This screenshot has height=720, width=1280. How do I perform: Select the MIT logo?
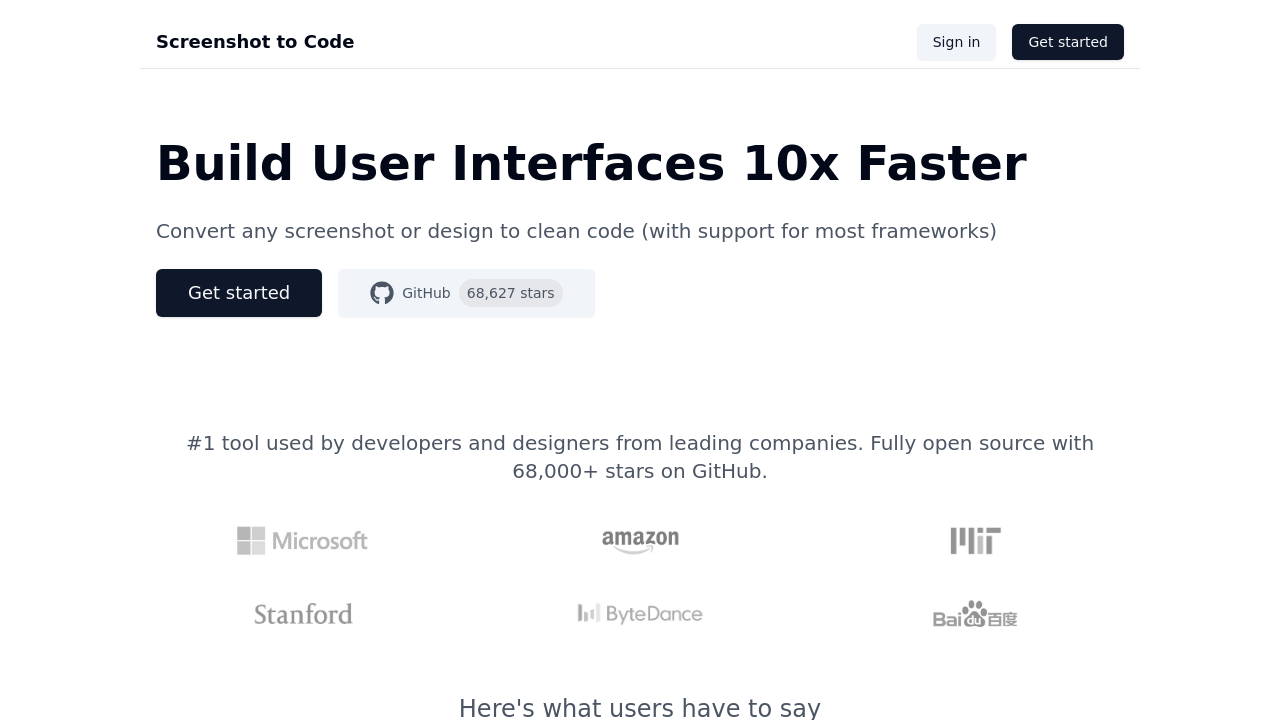coord(975,540)
